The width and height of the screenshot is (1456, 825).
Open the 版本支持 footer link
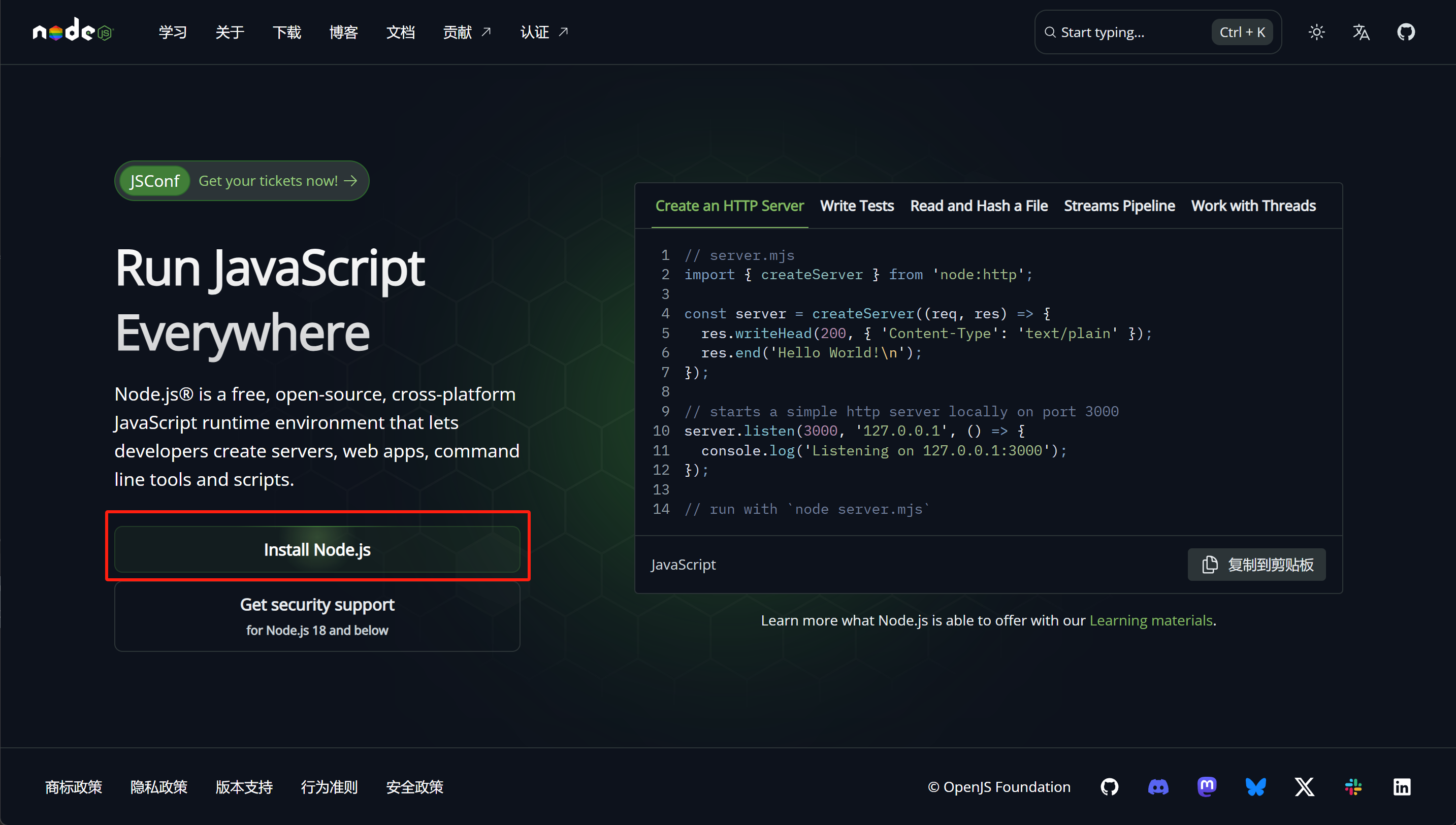coord(244,787)
